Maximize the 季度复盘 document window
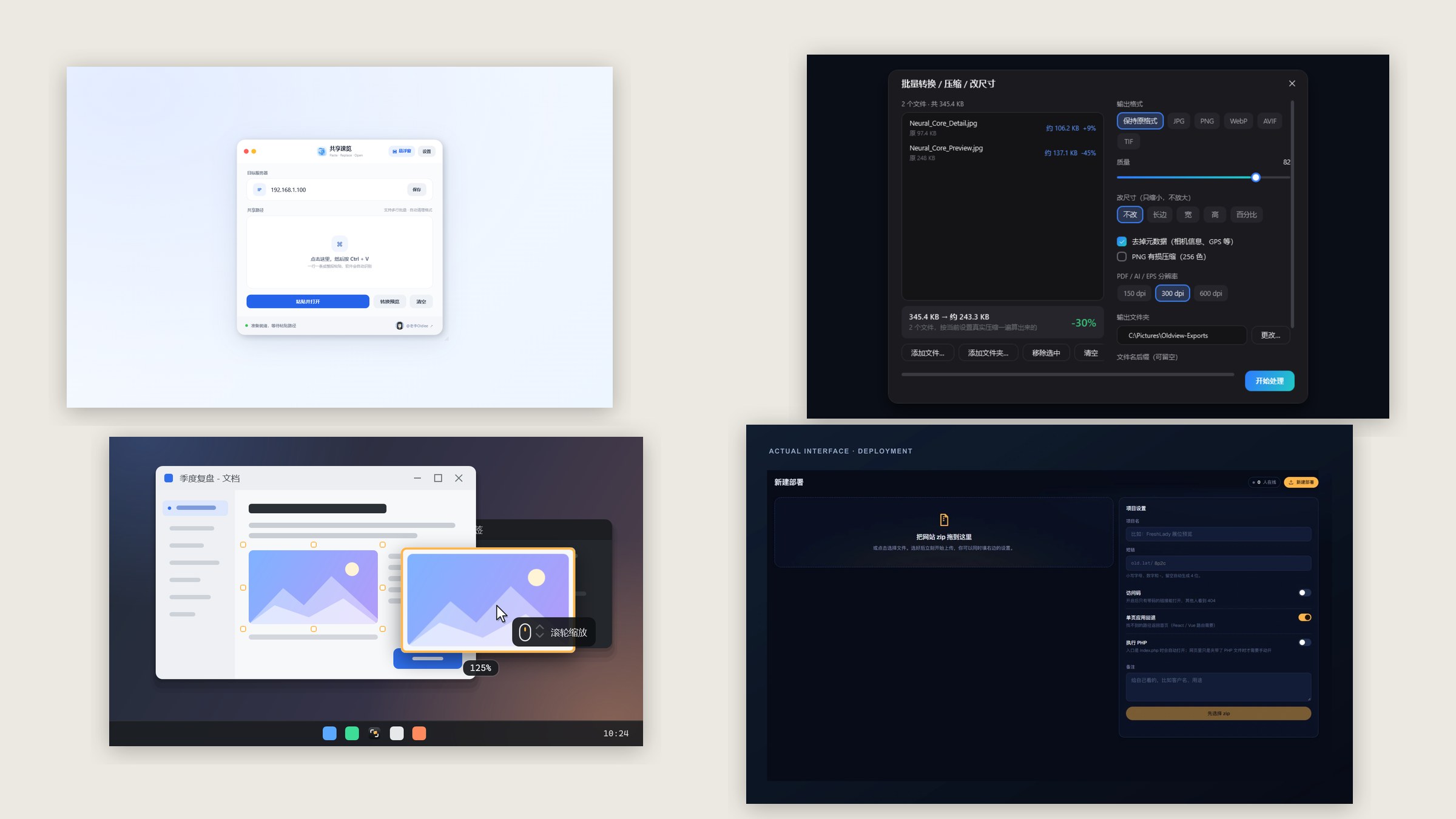This screenshot has height=819, width=1456. click(438, 478)
